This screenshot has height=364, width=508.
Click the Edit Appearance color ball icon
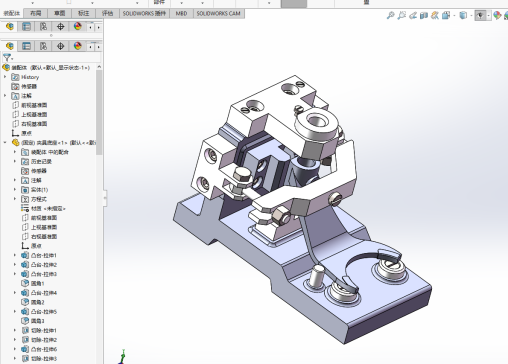pos(497,15)
